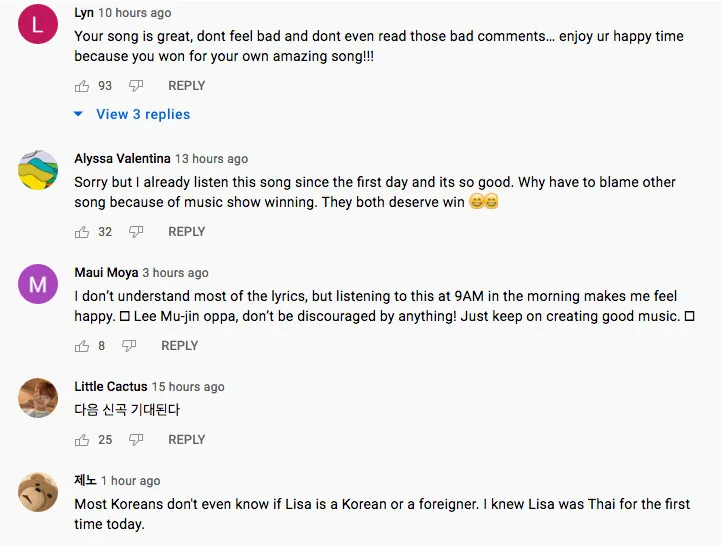Click the Alyssa Valentina username link
Image resolution: width=721 pixels, height=545 pixels.
coord(122,159)
